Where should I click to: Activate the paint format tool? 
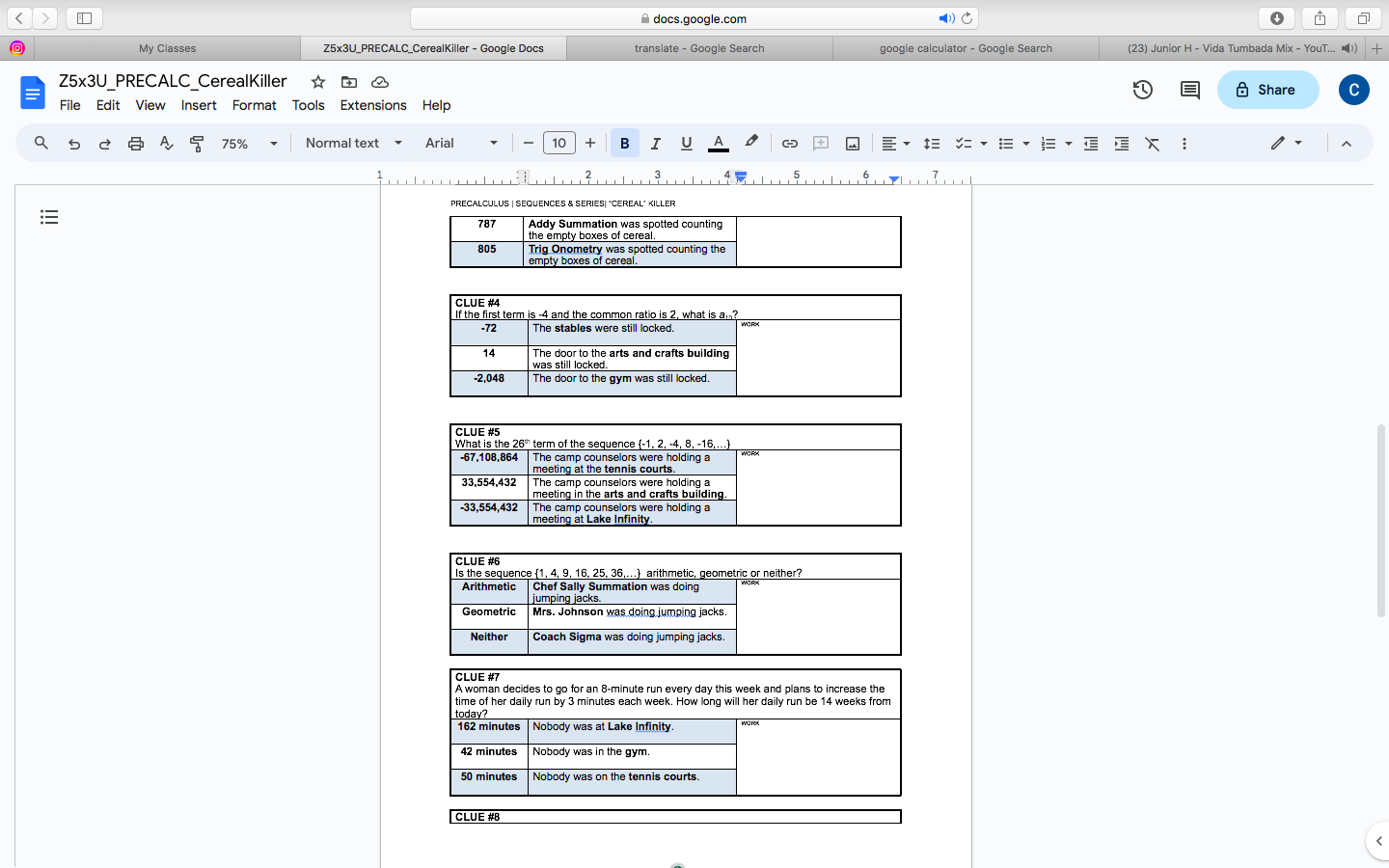(197, 144)
